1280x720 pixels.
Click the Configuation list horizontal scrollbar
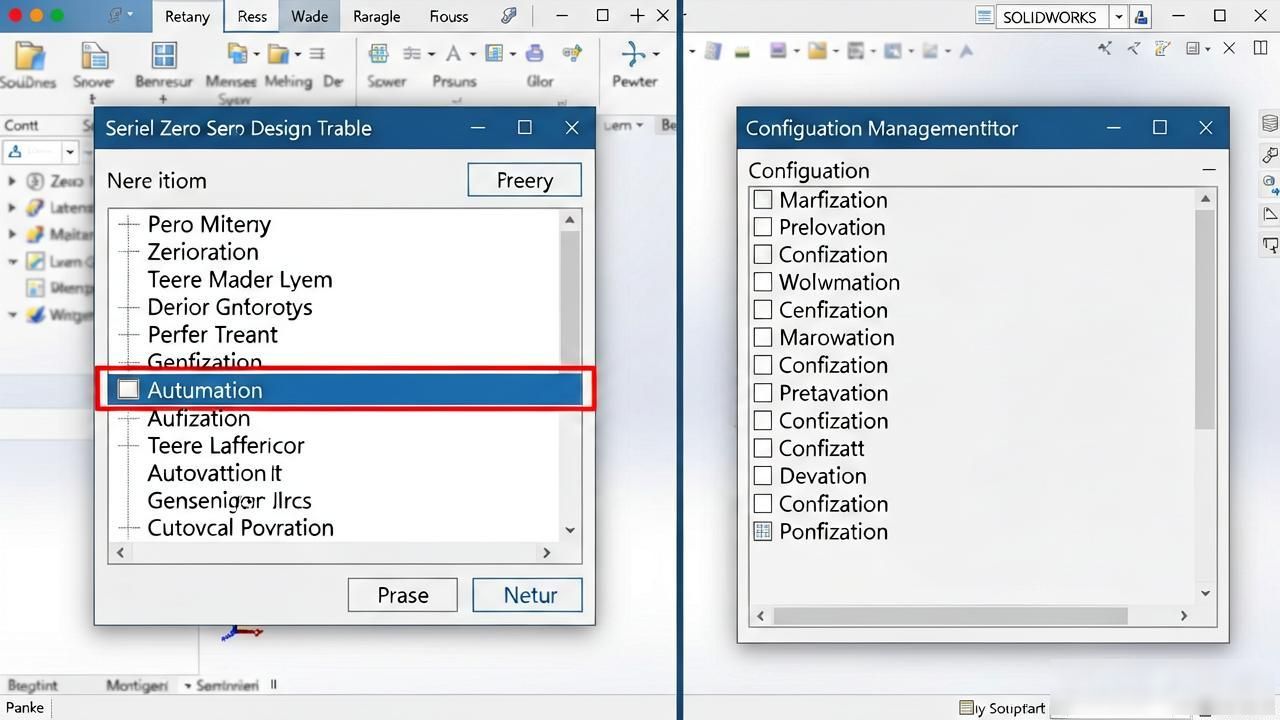tap(972, 616)
